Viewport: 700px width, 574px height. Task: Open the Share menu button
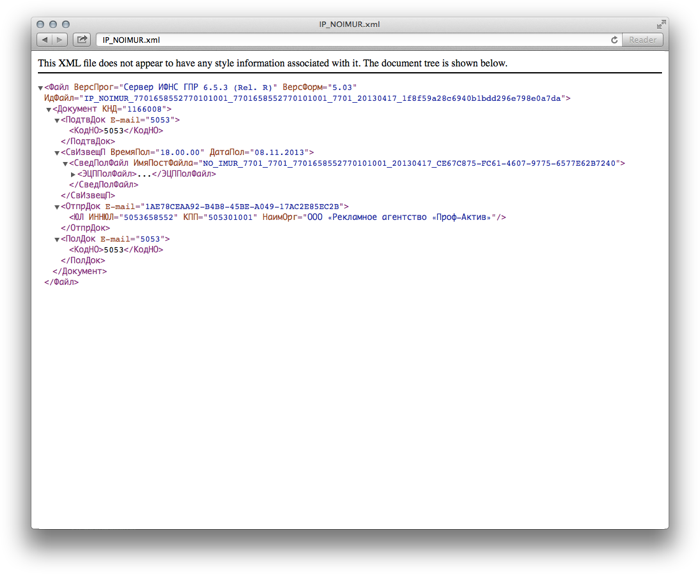pyautogui.click(x=82, y=40)
